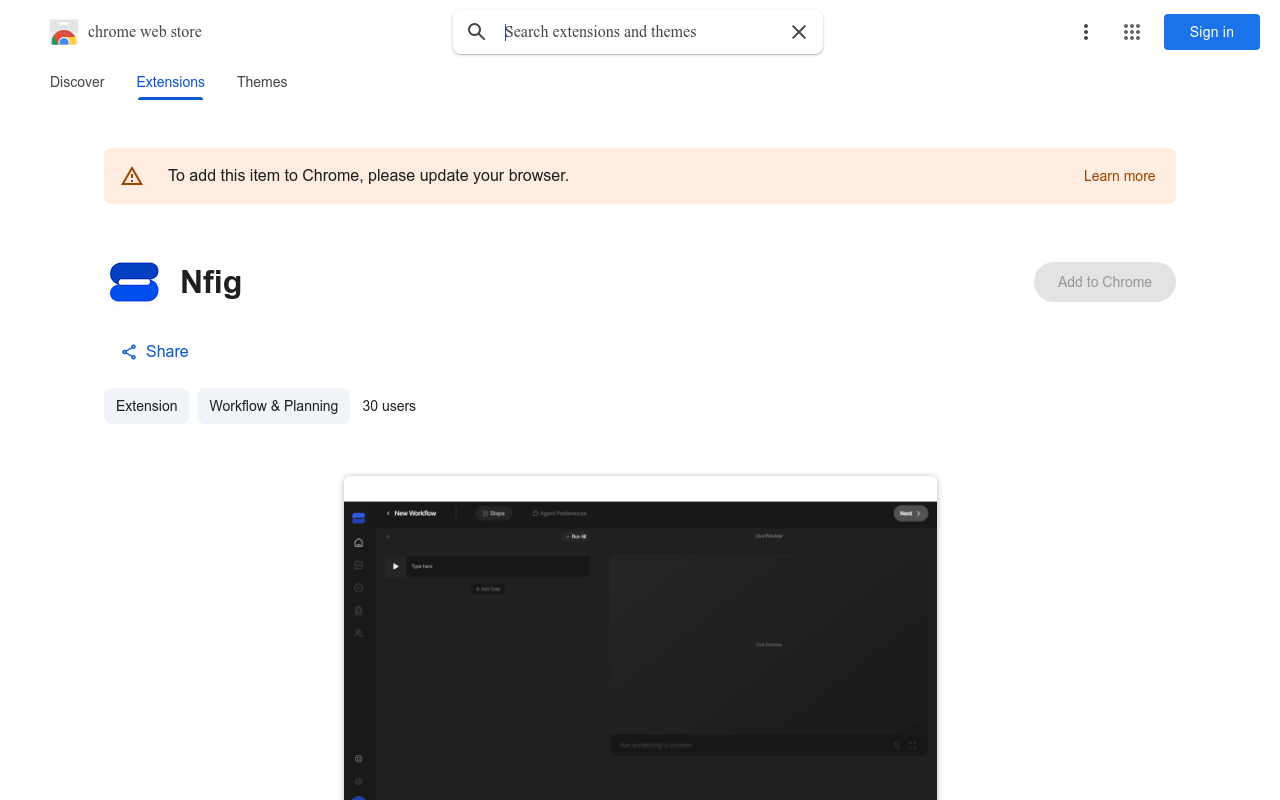The width and height of the screenshot is (1280, 800).
Task: Click the Learn more link in the warning banner
Action: (x=1119, y=176)
